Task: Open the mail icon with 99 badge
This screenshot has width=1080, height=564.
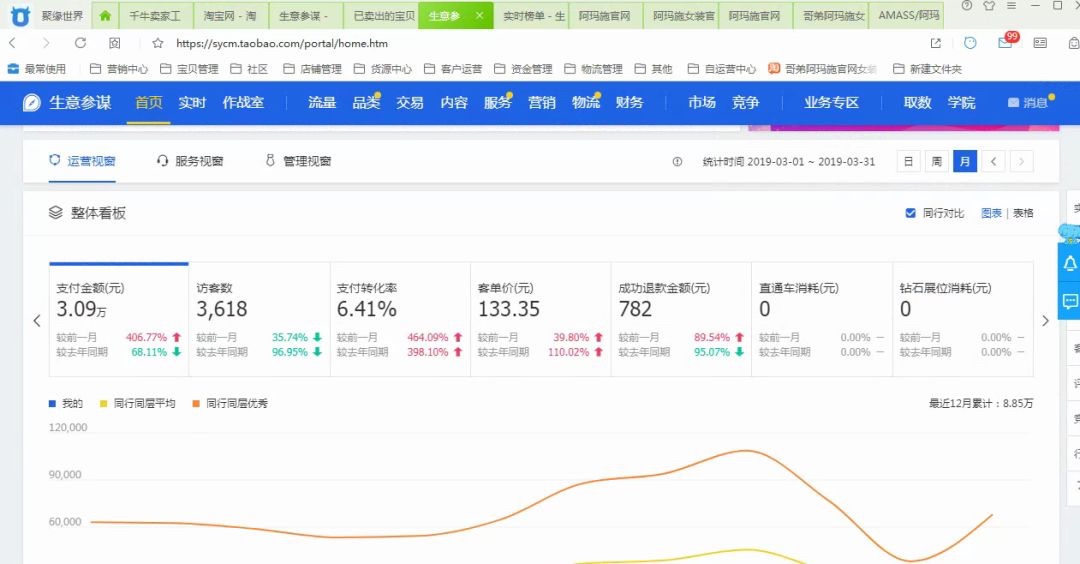Action: point(1006,42)
